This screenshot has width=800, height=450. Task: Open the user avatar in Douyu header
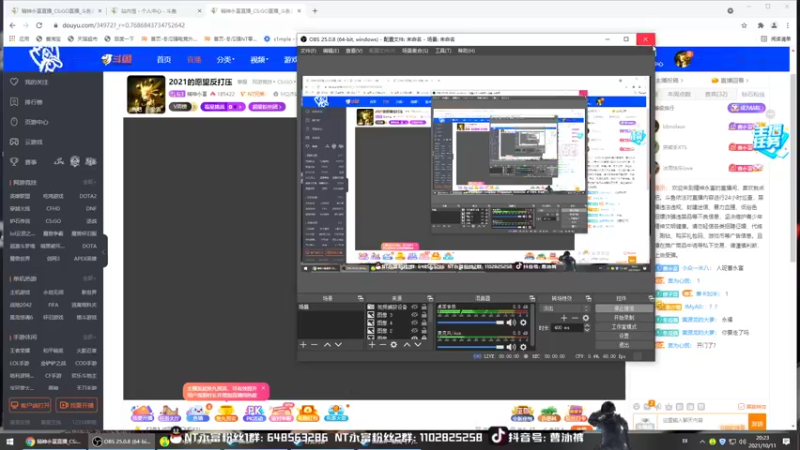(683, 59)
